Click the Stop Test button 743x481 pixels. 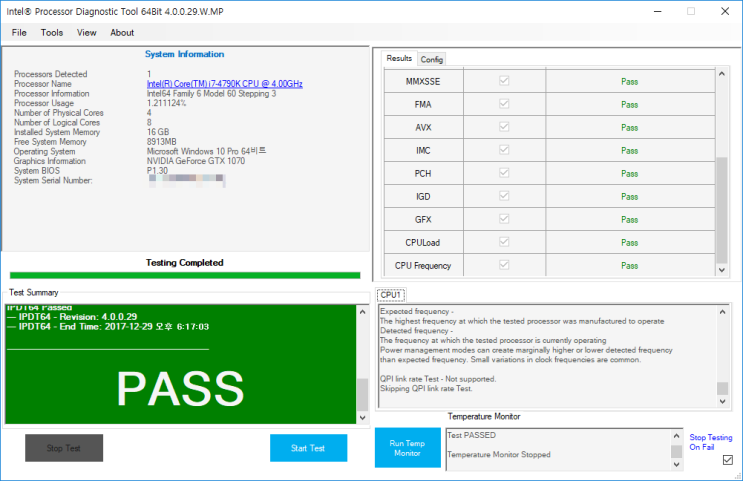pyautogui.click(x=64, y=448)
